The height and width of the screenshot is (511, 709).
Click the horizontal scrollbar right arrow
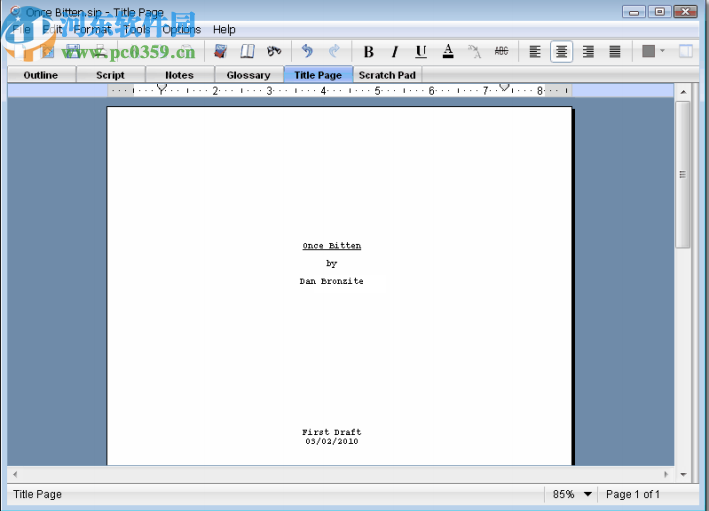[x=666, y=474]
